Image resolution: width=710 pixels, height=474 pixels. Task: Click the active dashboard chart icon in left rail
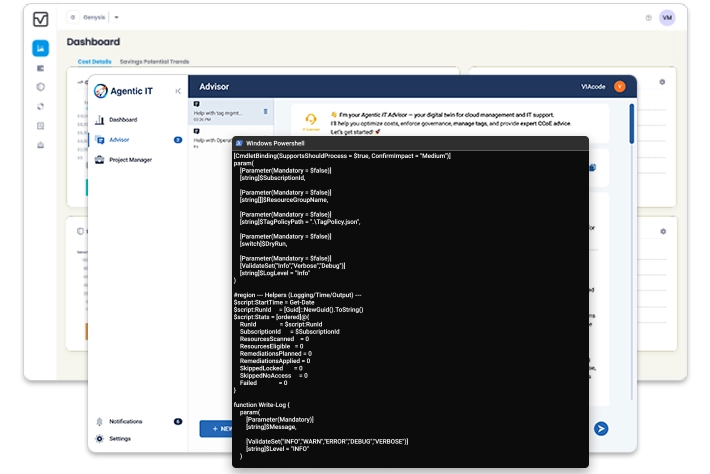click(x=40, y=48)
